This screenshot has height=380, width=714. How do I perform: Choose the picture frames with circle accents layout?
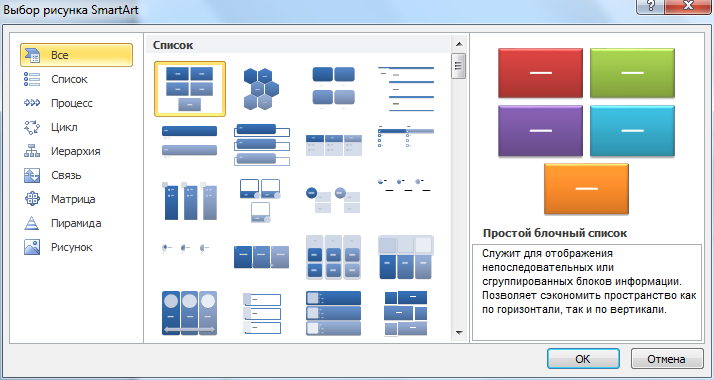pyautogui.click(x=260, y=200)
